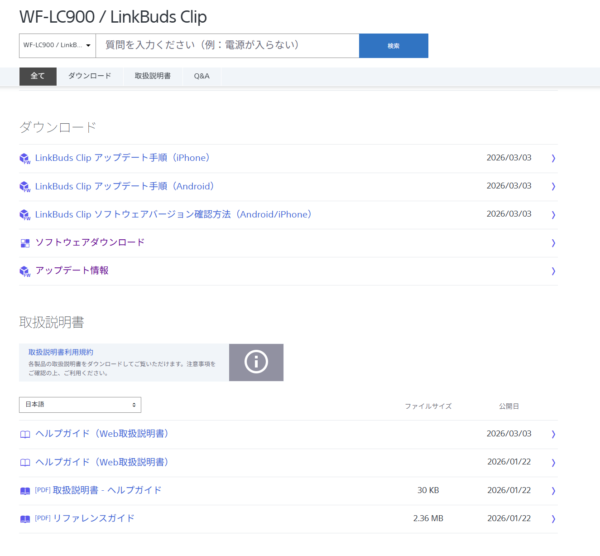Click the firmware icon beside ソフトウェアバージョン確認方法
Viewport: 600px width, 556px height.
pos(25,215)
